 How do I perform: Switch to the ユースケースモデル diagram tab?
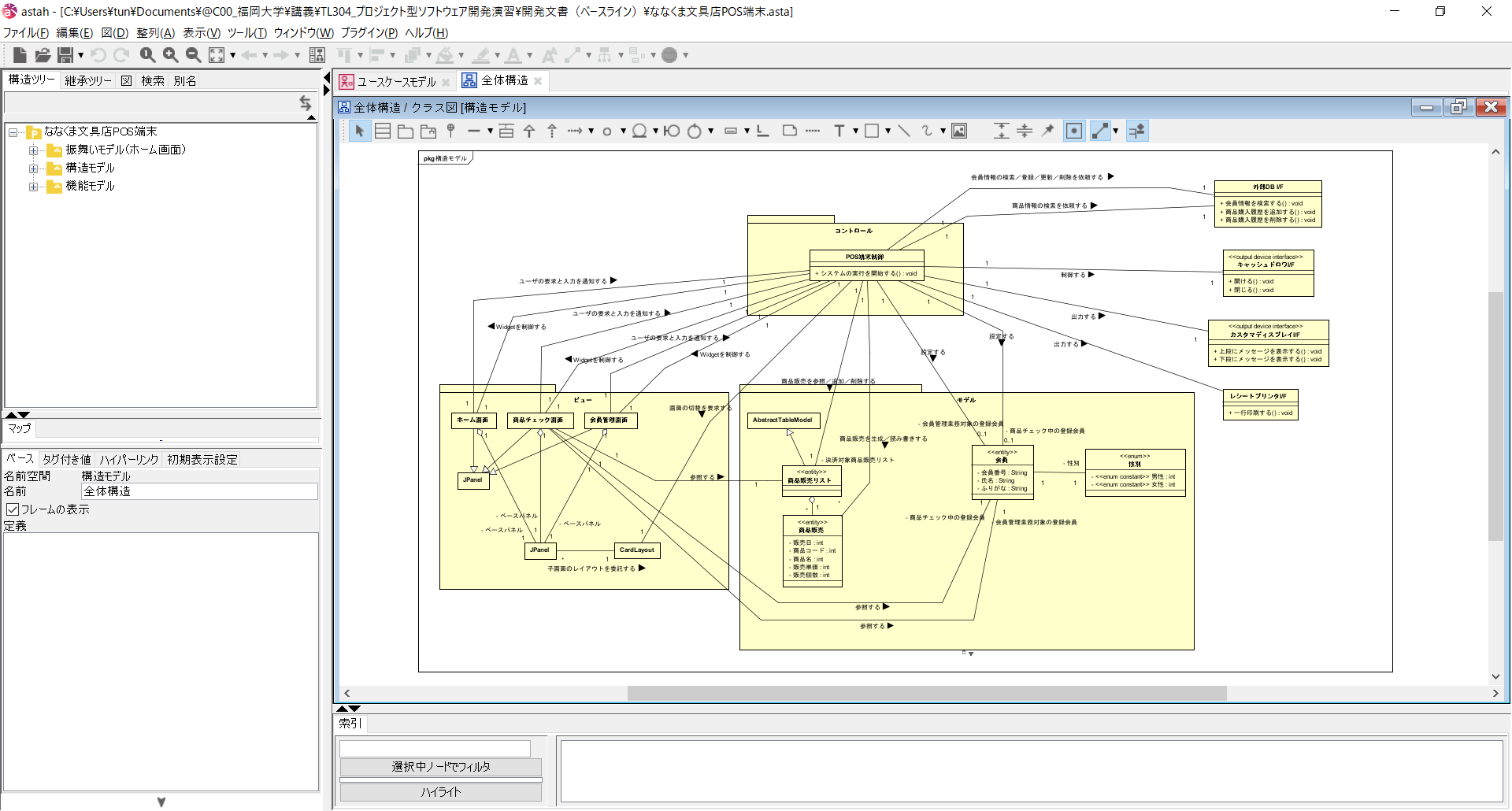(396, 81)
